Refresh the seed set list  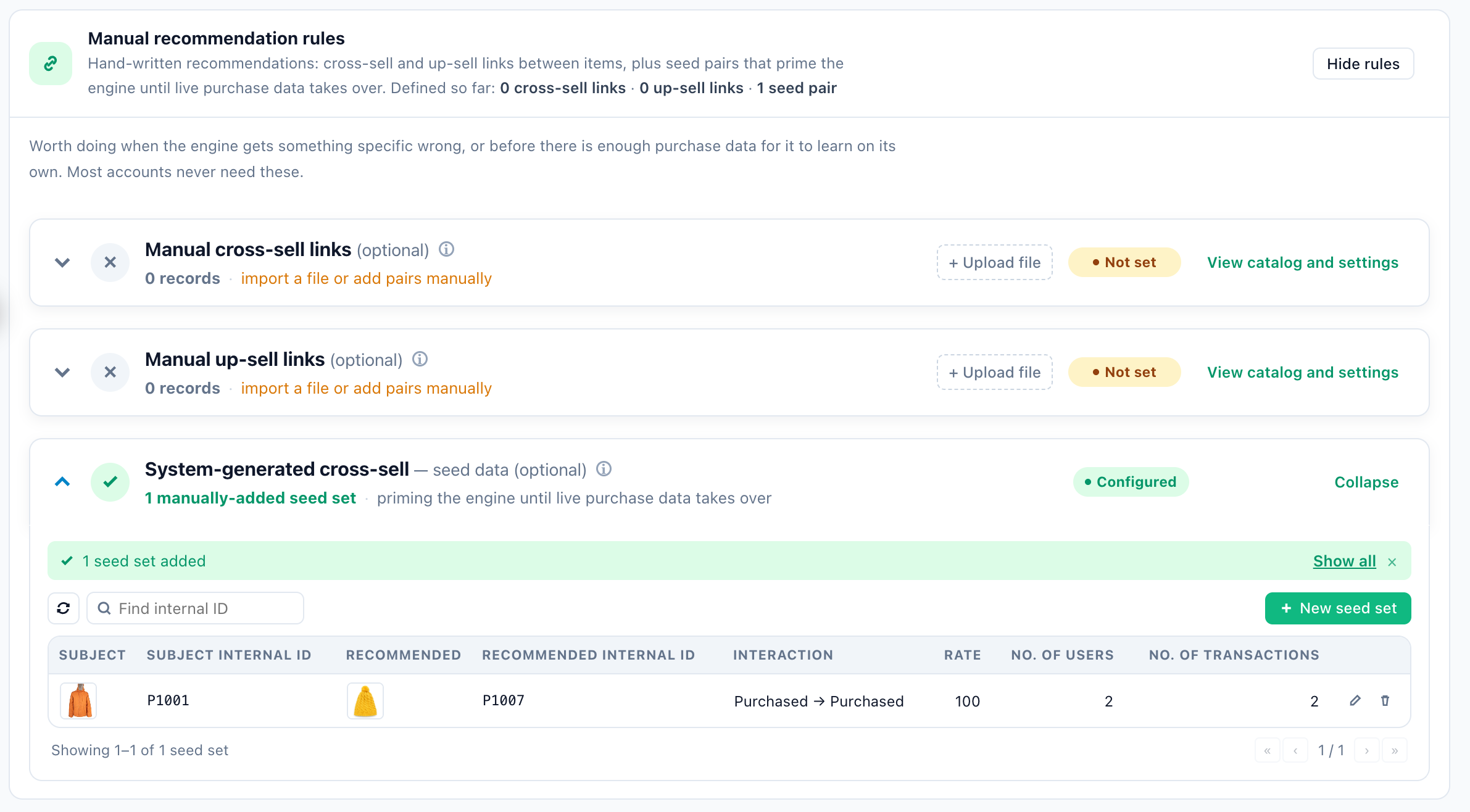[x=64, y=608]
